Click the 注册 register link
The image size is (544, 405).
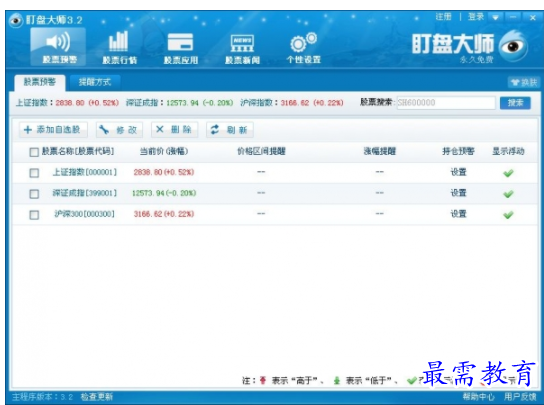[443, 17]
